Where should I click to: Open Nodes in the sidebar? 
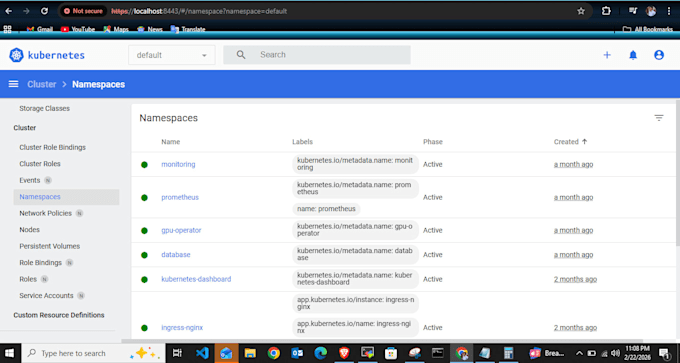[29, 230]
